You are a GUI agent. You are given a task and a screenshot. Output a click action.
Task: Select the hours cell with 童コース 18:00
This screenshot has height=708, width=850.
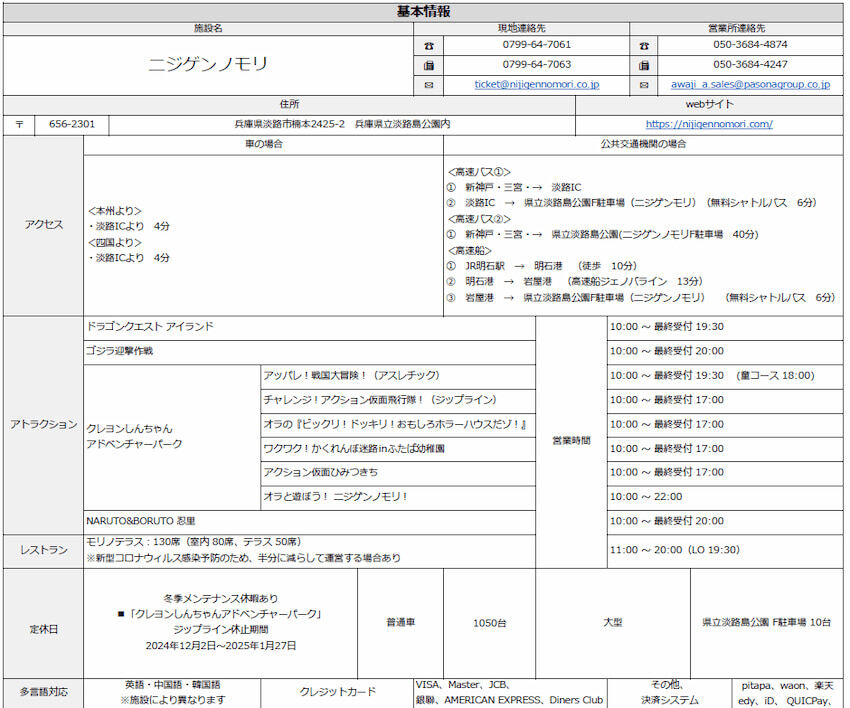[x=725, y=377]
